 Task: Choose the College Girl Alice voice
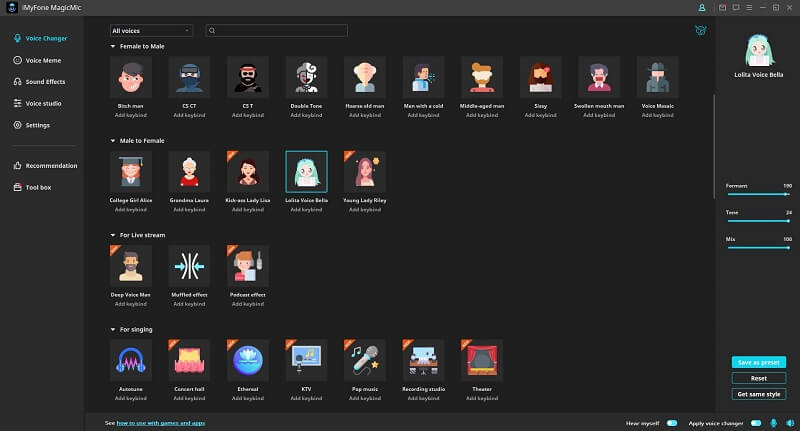[131, 171]
